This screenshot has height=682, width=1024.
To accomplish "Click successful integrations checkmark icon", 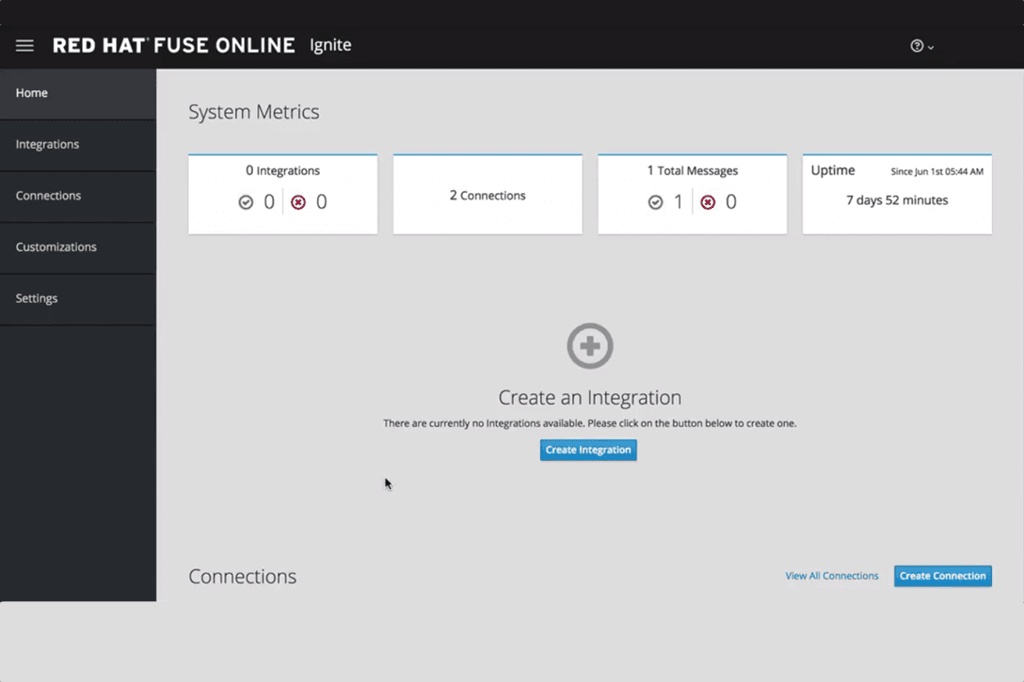I will (x=246, y=203).
